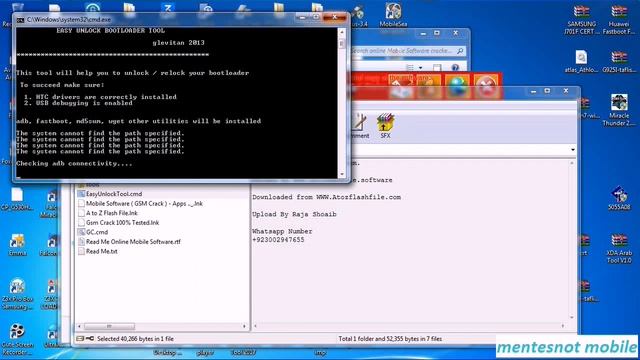The height and width of the screenshot is (360, 640).
Task: Click the drive icon in WinRAR status bar
Action: coord(80,338)
